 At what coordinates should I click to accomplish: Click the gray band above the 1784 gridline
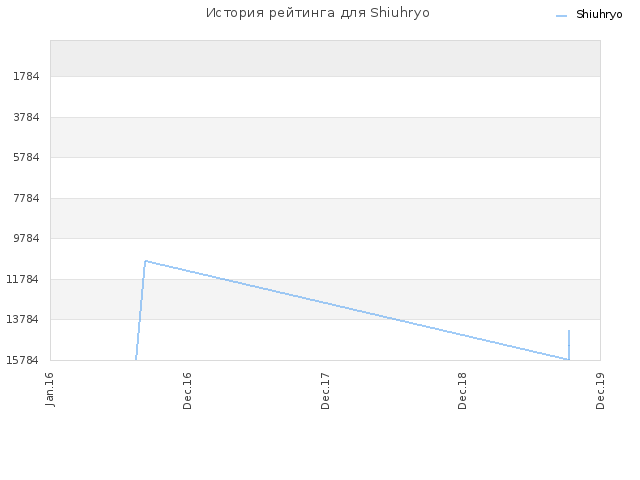pos(325,58)
